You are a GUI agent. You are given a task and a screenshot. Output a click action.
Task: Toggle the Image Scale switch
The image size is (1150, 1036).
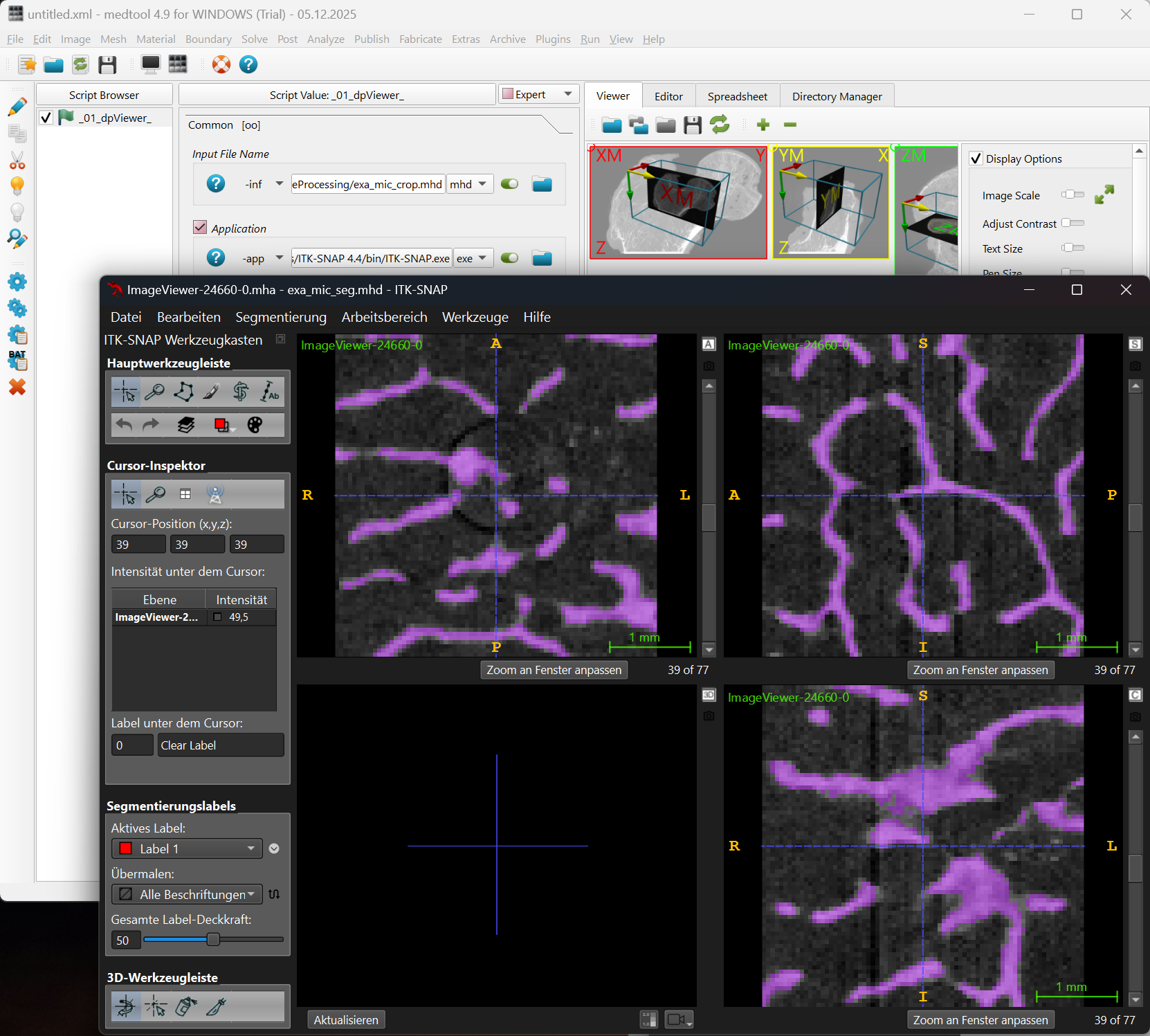point(1073,195)
